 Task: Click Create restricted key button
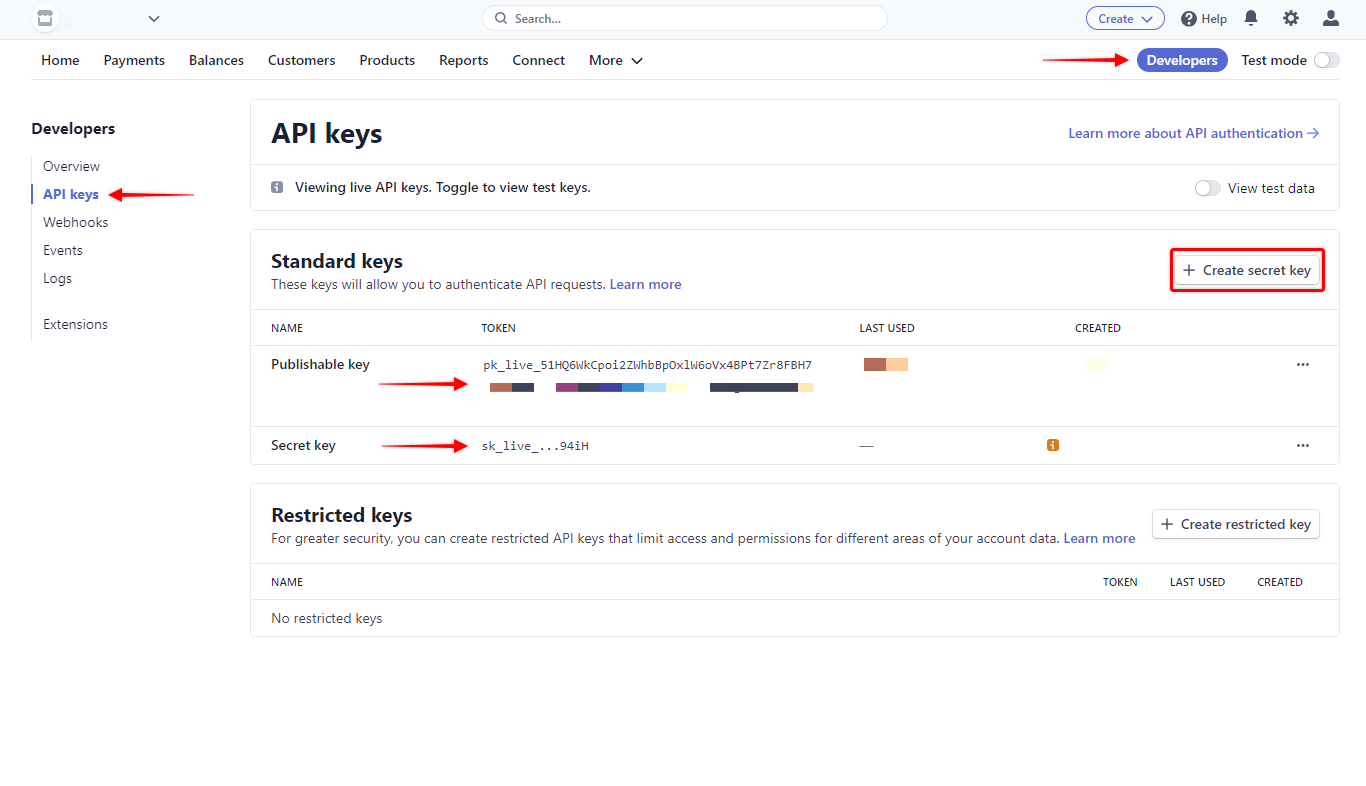pos(1236,524)
